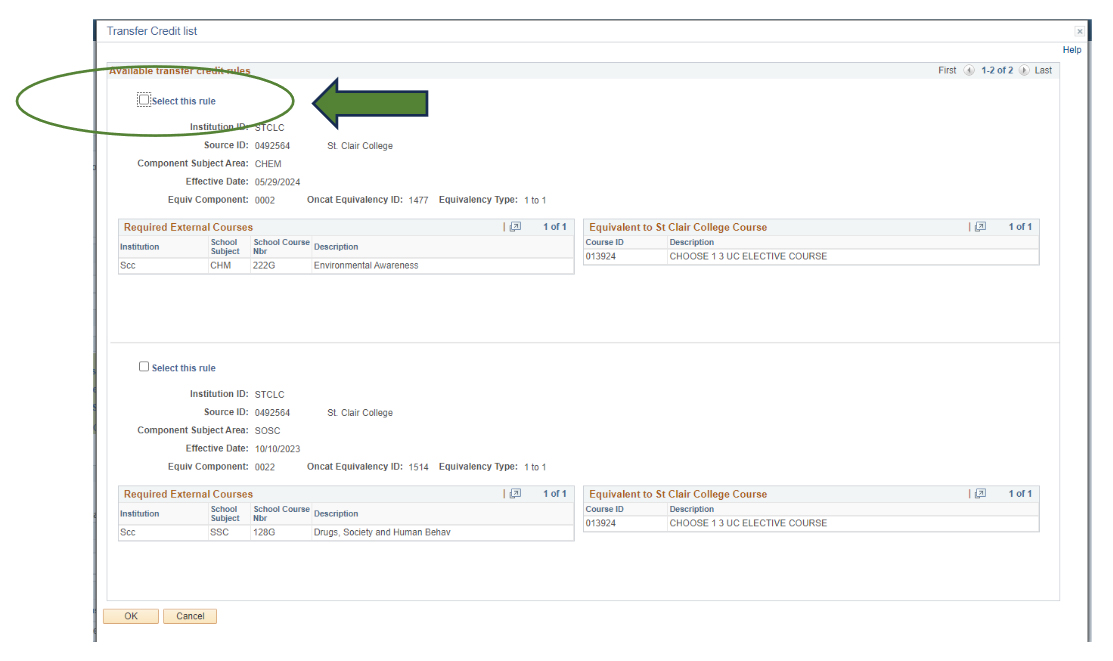
Task: Check 'Select this rule' for the CHEM rule
Action: tap(144, 100)
